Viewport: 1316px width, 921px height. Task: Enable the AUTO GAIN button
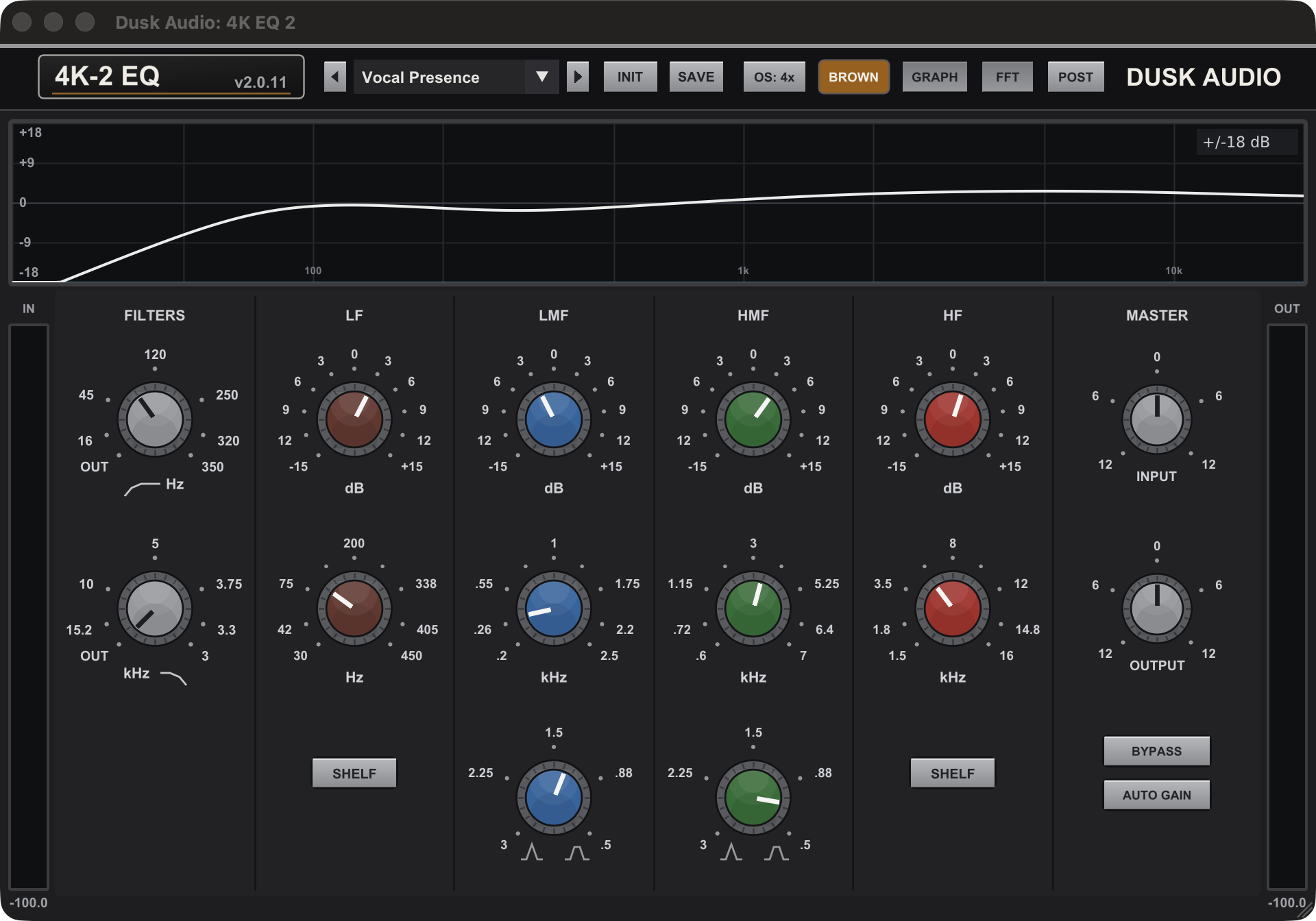click(1157, 795)
